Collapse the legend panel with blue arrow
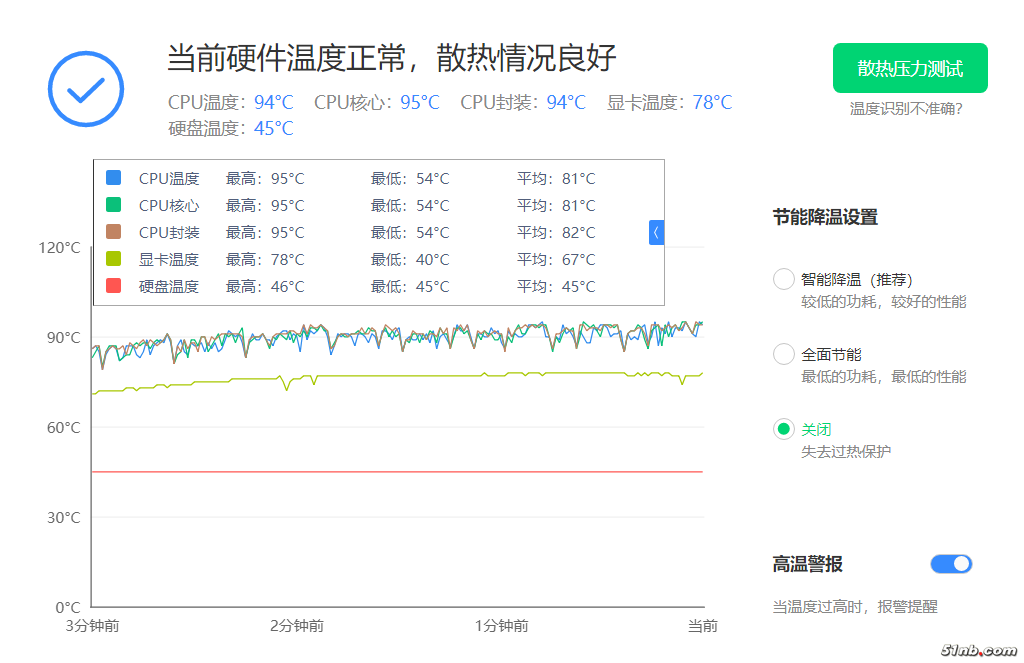 (656, 232)
